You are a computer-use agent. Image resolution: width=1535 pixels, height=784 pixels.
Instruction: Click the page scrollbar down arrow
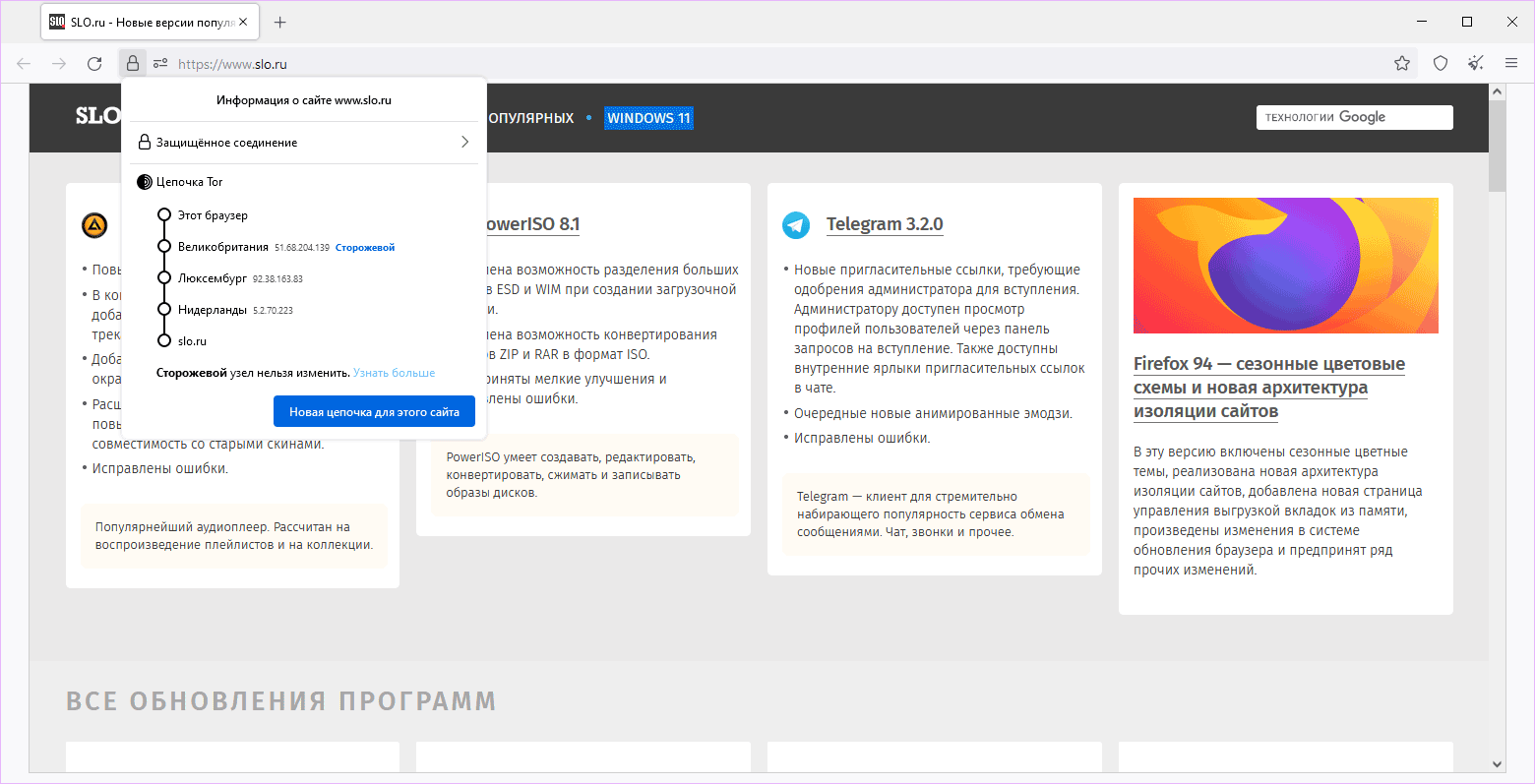[1498, 764]
